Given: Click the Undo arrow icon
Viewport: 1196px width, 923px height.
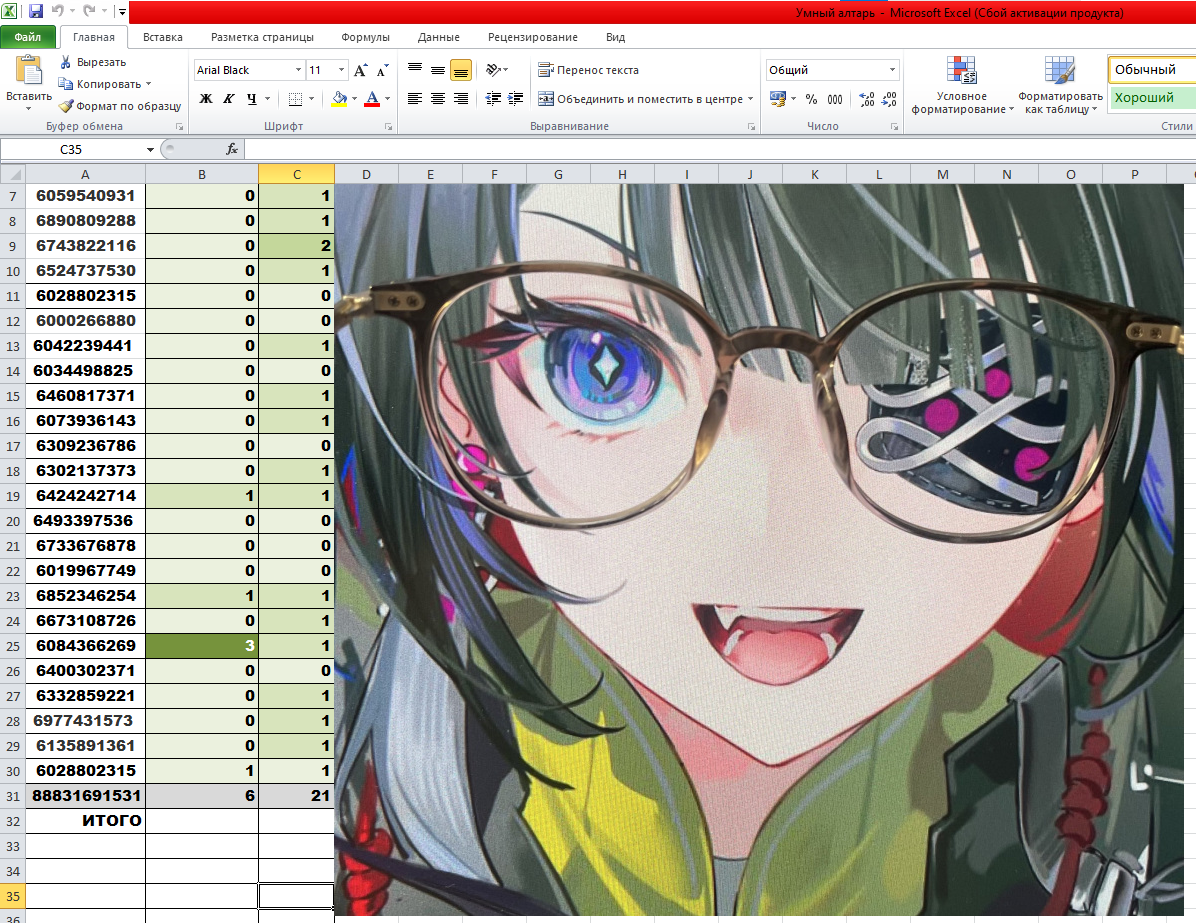Looking at the screenshot, I should 57,11.
